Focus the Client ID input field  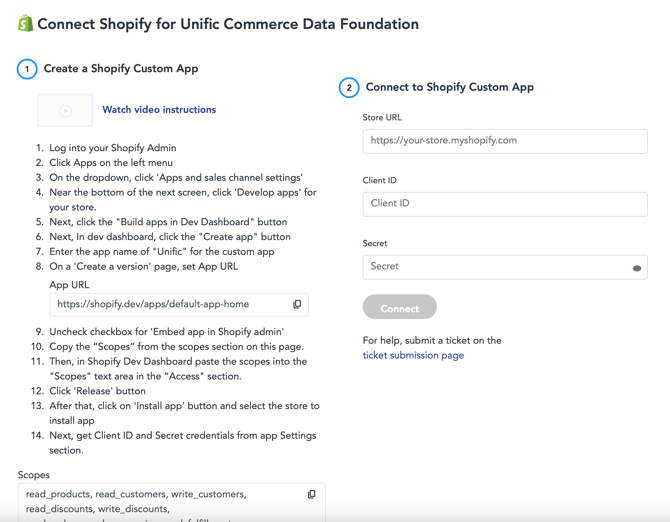(505, 204)
